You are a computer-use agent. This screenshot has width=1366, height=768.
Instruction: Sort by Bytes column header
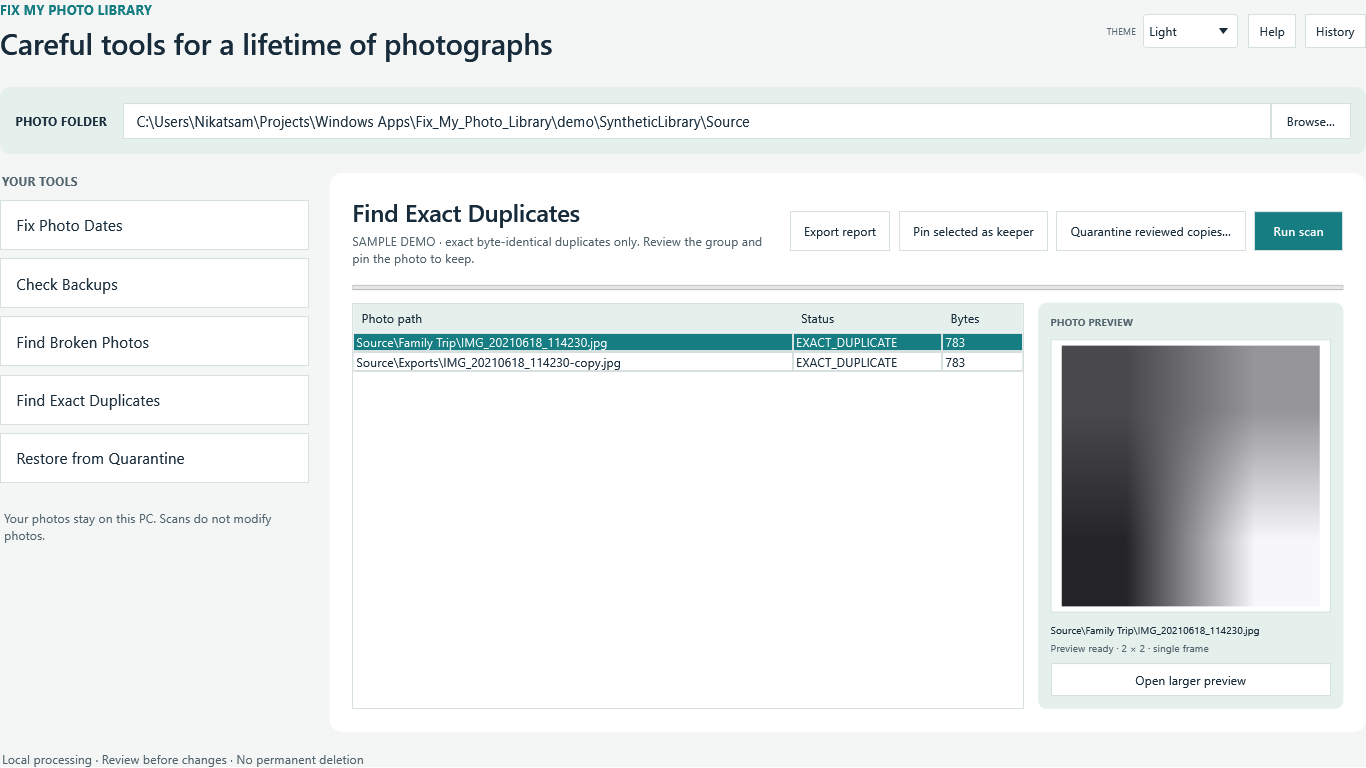click(x=983, y=319)
